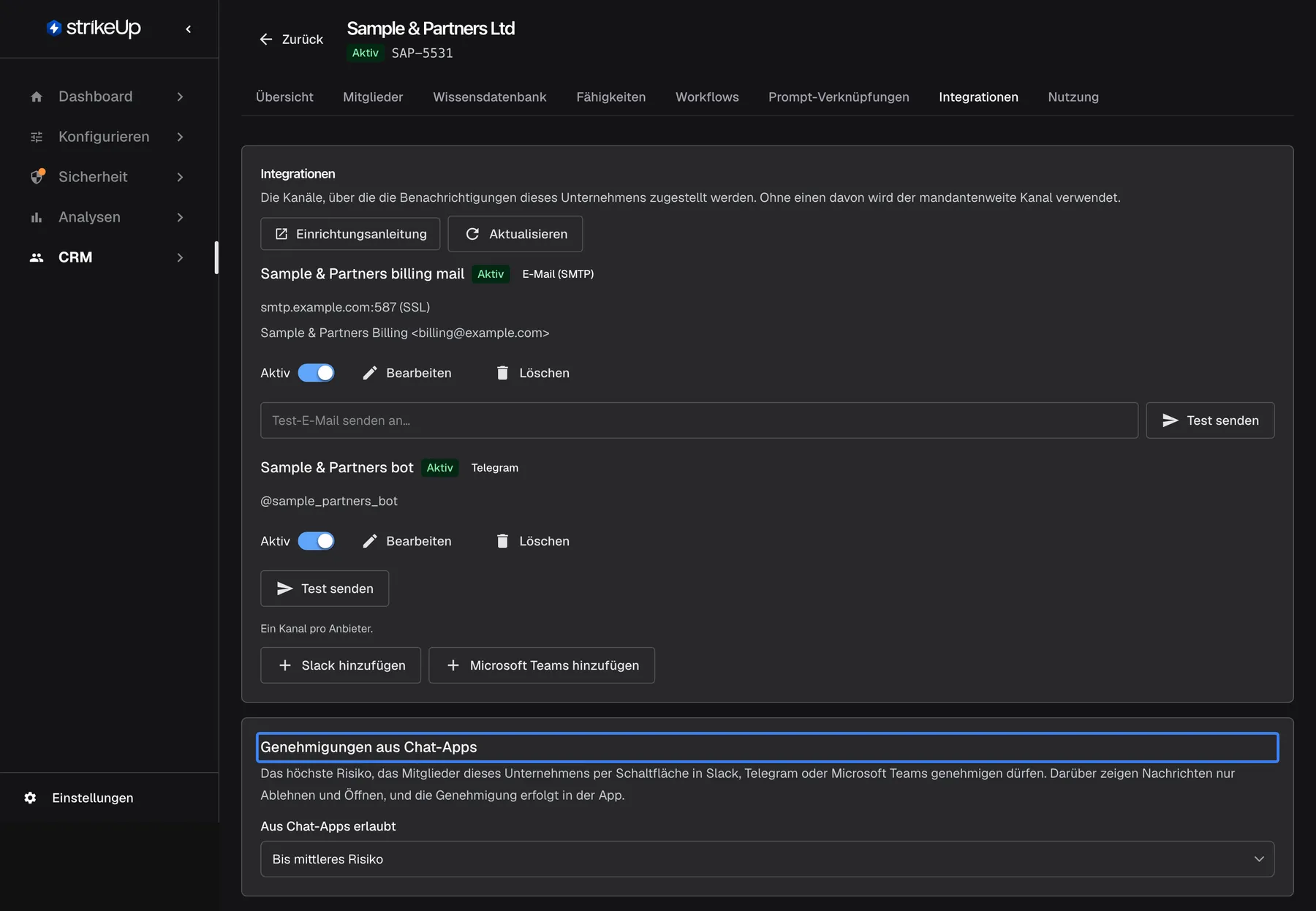This screenshot has width=1316, height=911.
Task: Expand the Analysen menu chevron
Action: tap(180, 217)
